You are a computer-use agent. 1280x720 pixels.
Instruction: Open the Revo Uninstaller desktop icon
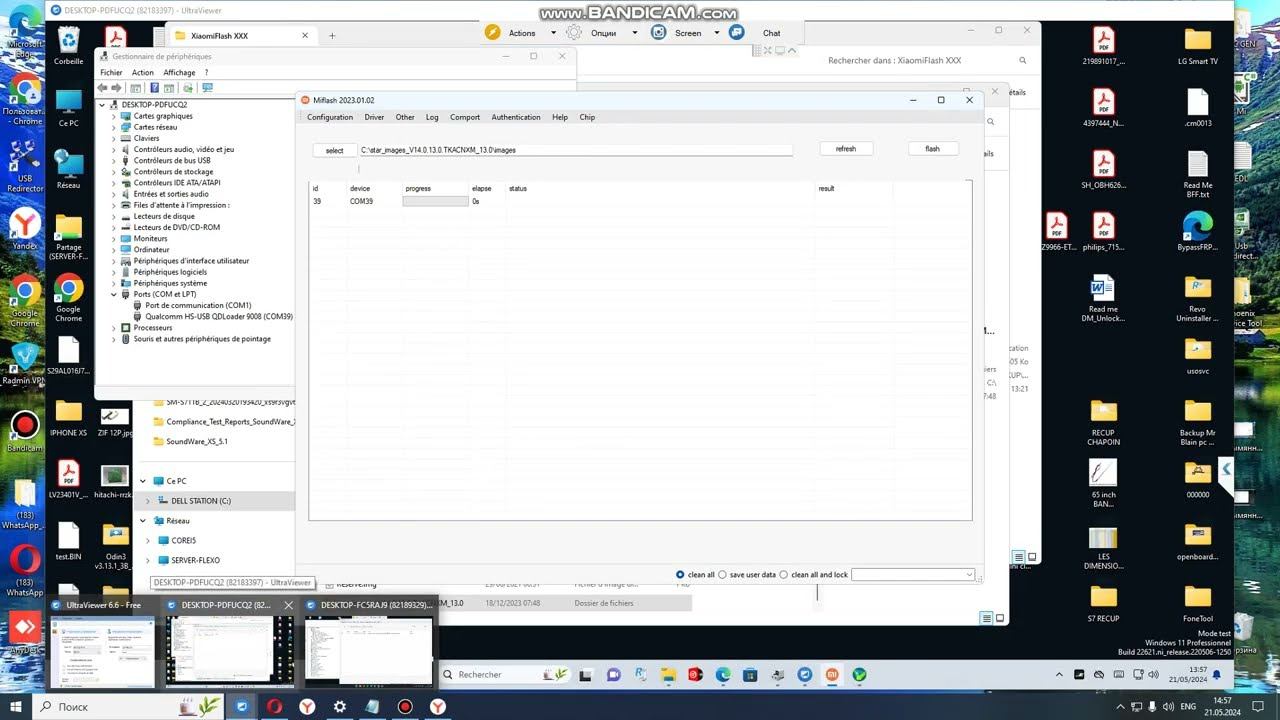[x=1197, y=299]
